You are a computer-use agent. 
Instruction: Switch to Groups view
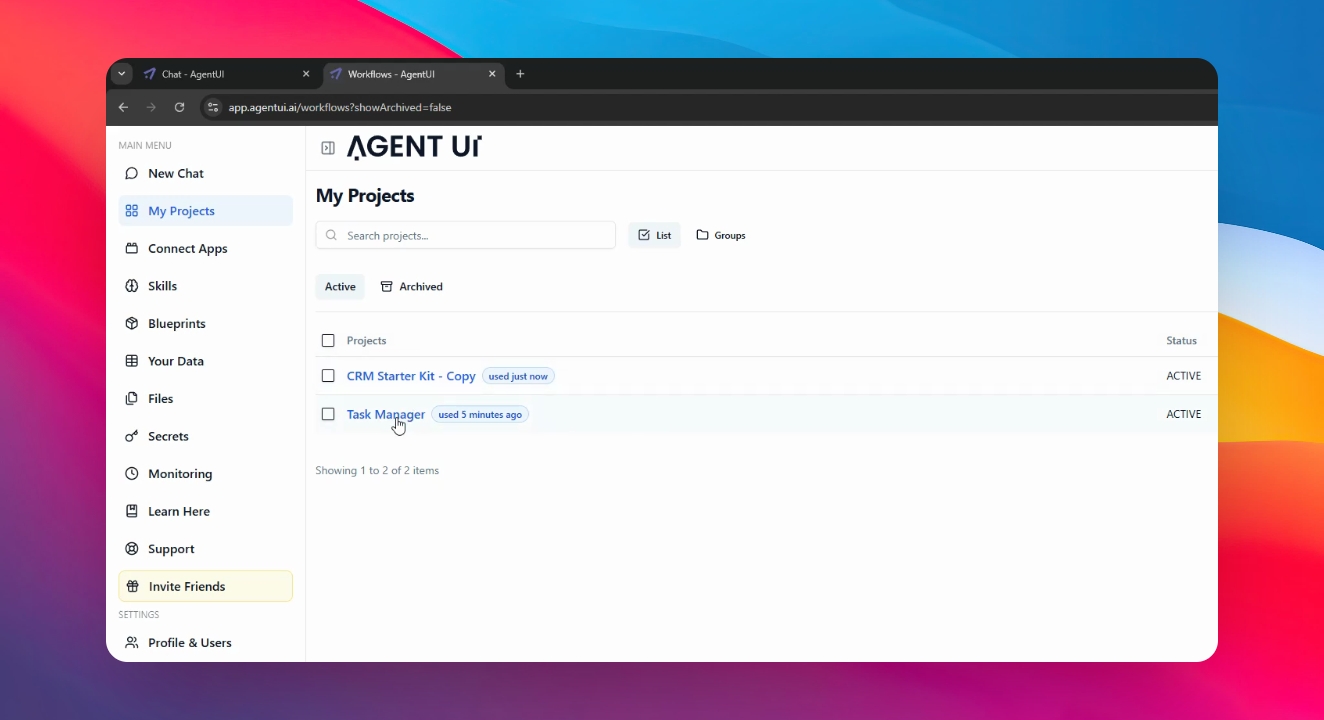point(721,235)
